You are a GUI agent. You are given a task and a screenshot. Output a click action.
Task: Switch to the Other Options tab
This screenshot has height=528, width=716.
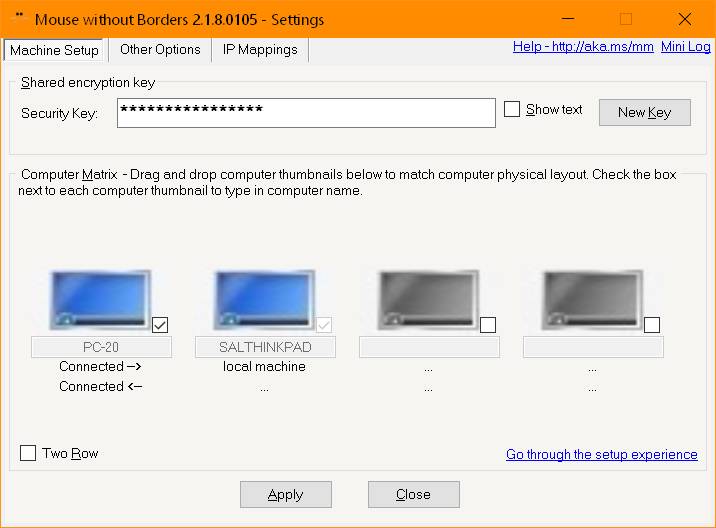click(x=160, y=49)
